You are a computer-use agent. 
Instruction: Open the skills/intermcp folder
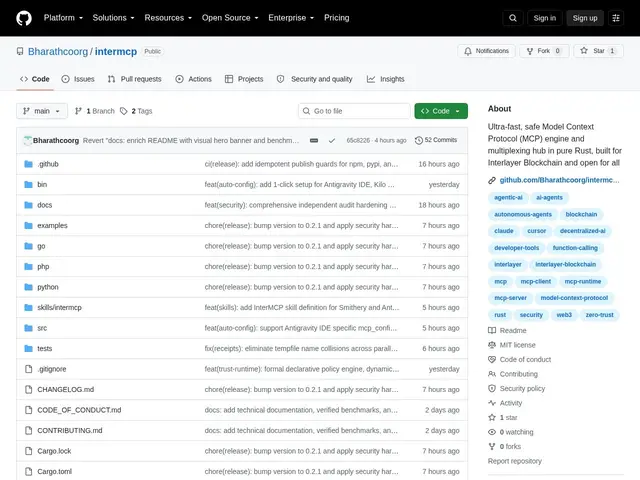click(x=59, y=308)
